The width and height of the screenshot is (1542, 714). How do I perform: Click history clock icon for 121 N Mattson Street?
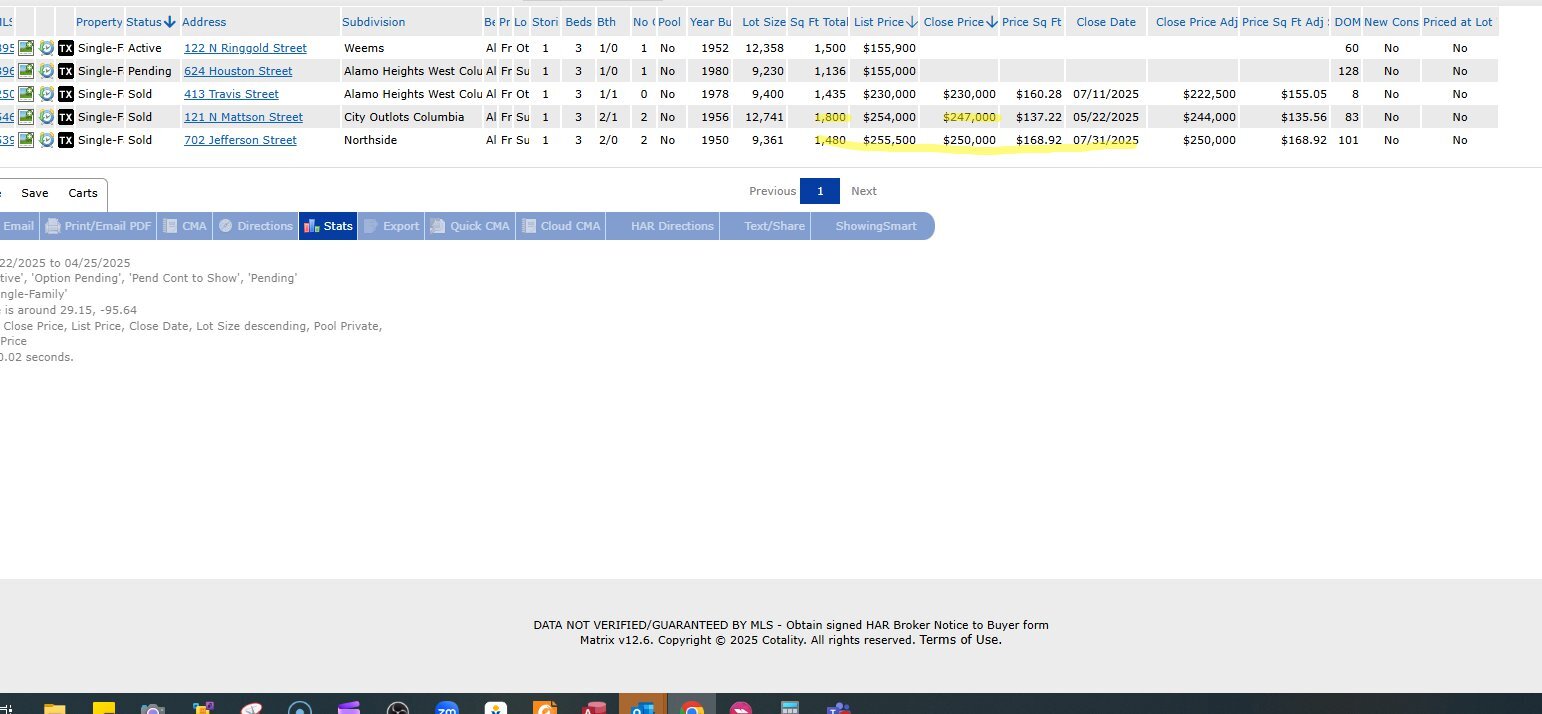[x=46, y=117]
